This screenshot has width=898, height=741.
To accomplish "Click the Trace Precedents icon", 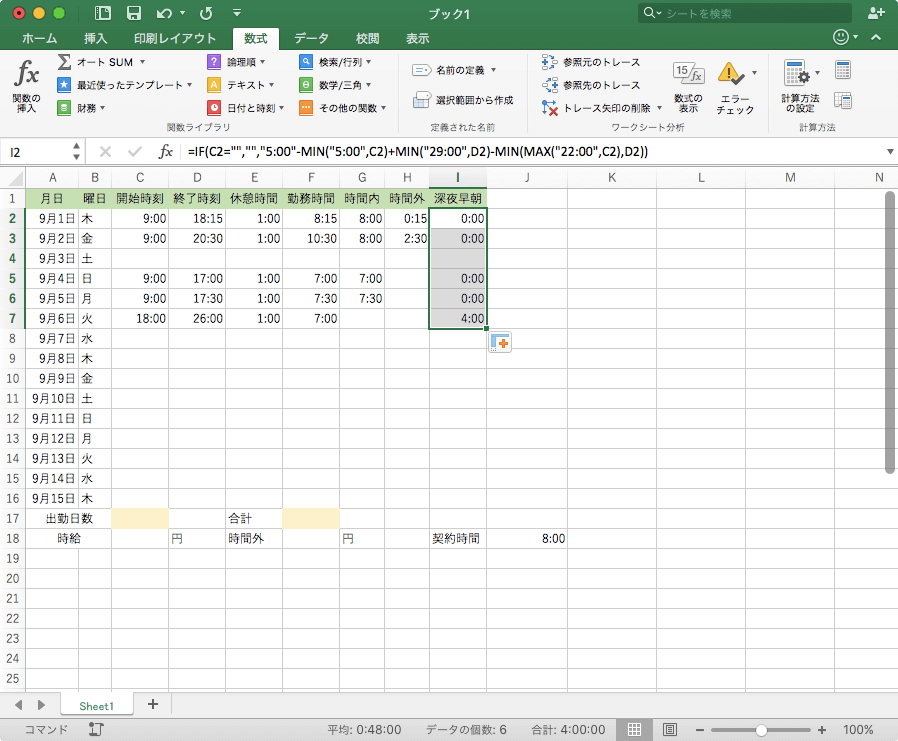I will coord(549,62).
